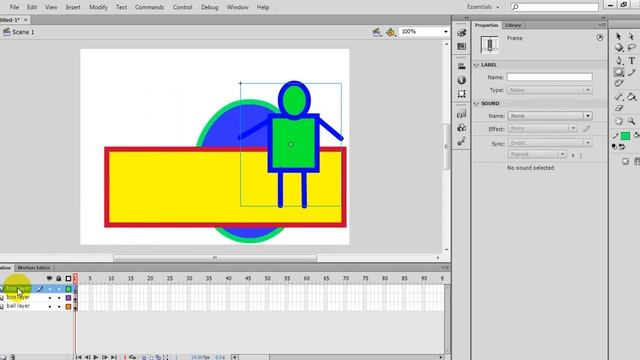Click the stroke color pencil control

pyautogui.click(x=616, y=136)
